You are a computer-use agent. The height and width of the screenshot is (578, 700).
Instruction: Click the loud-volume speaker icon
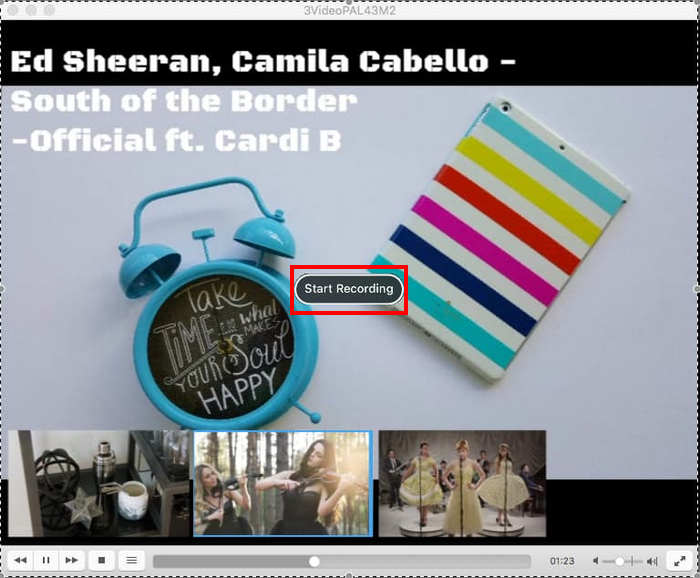coord(652,561)
